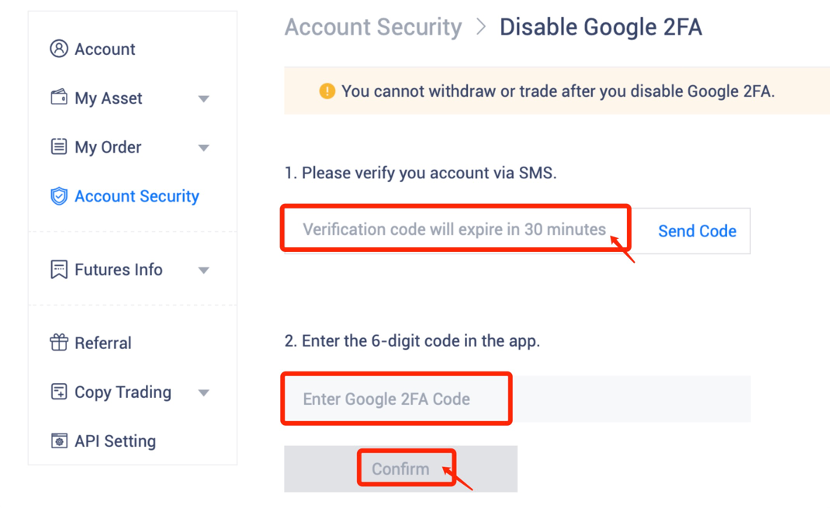The image size is (830, 508).
Task: Expand the My Order dropdown arrow
Action: tap(204, 148)
